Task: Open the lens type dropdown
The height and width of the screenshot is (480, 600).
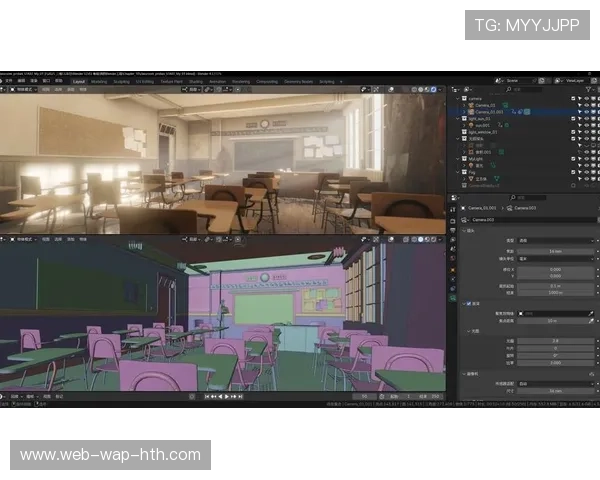Action: (553, 240)
